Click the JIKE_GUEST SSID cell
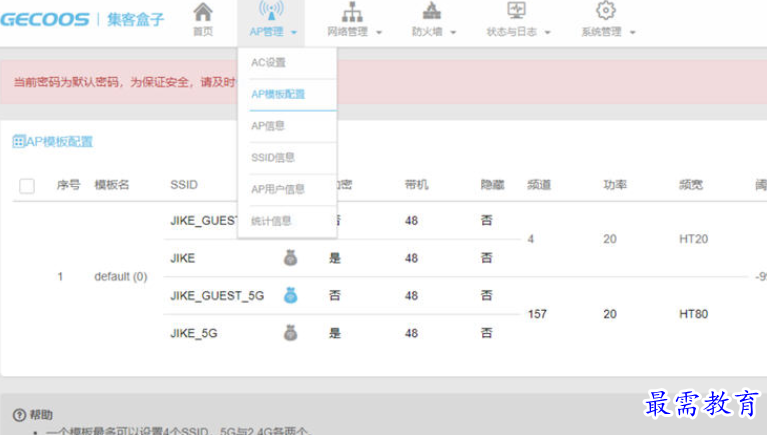Image resolution: width=767 pixels, height=435 pixels. tap(203, 221)
